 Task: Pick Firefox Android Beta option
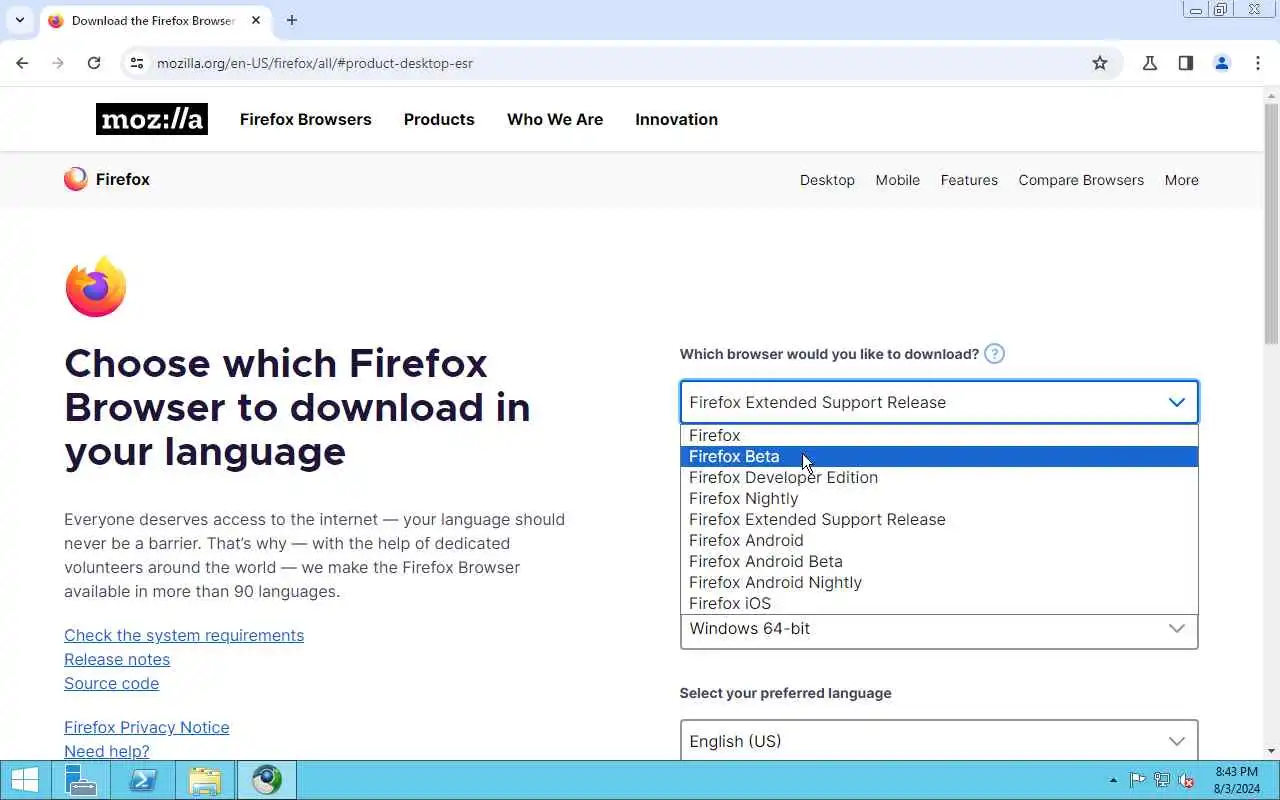tap(939, 561)
